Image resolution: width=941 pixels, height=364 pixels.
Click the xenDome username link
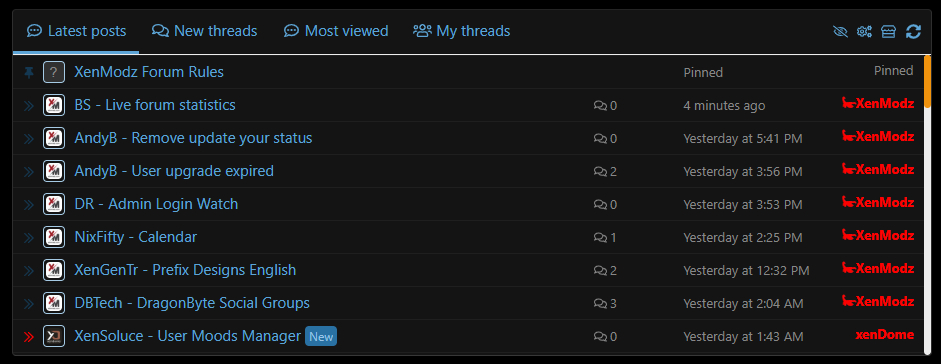click(885, 335)
